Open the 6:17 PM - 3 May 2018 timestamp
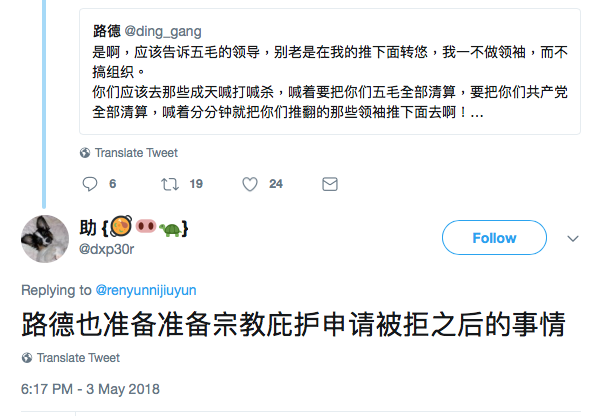This screenshot has width=611, height=416. 90,388
